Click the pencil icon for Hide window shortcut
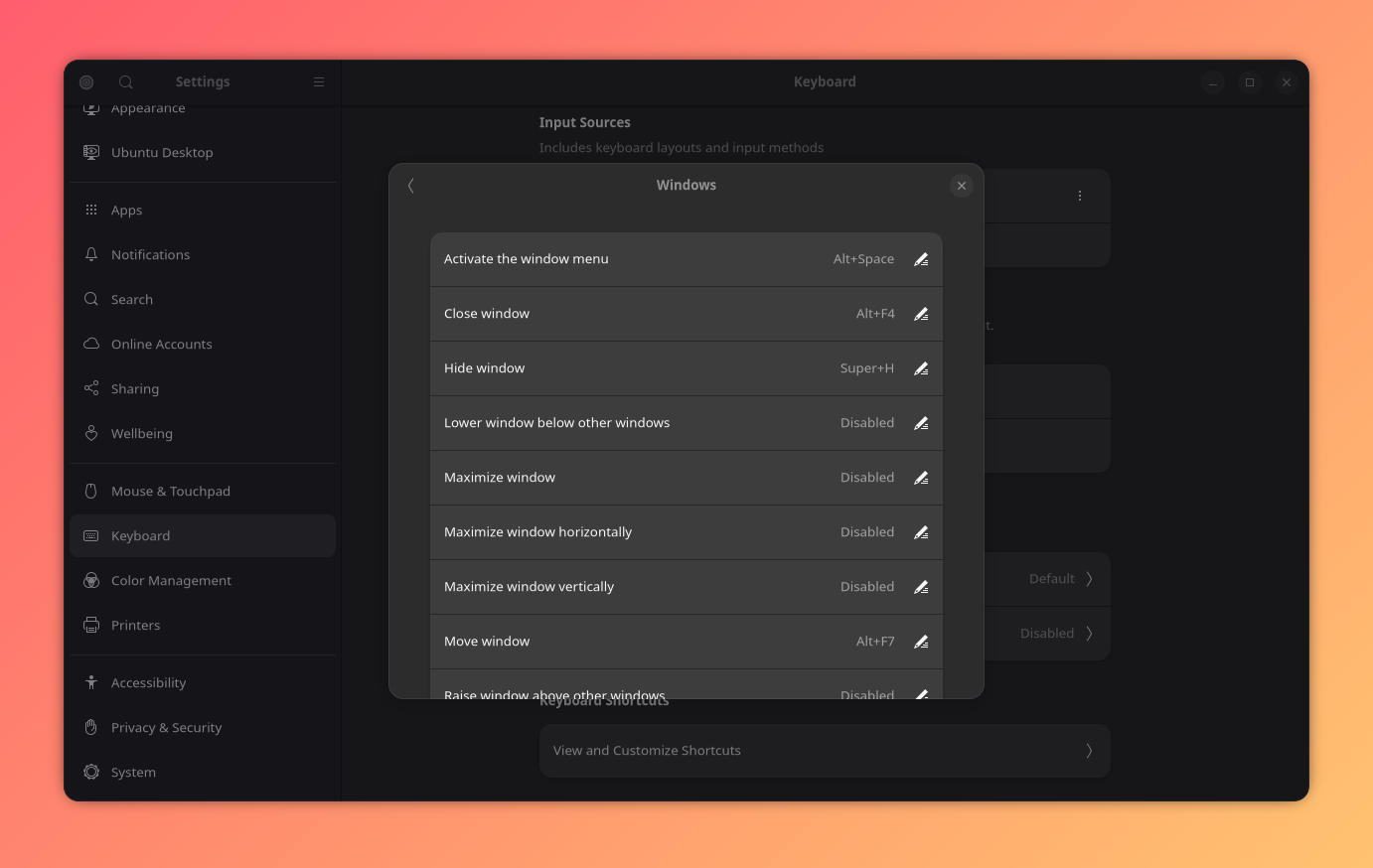 [920, 367]
